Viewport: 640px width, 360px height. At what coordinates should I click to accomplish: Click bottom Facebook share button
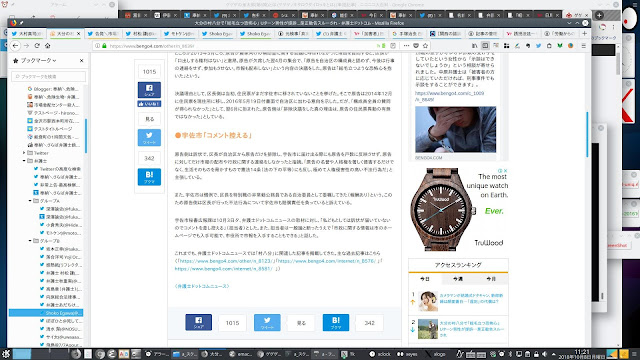198,322
